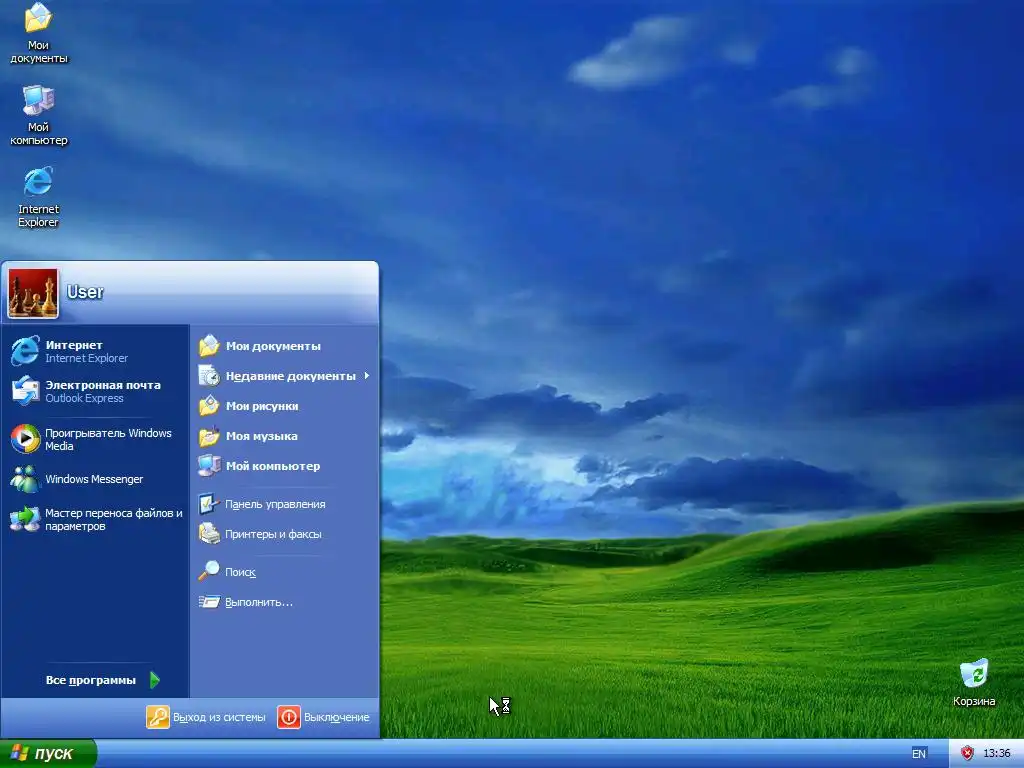Click the red power icon for Выключение
Screen dimensions: 1024x768
pos(289,717)
